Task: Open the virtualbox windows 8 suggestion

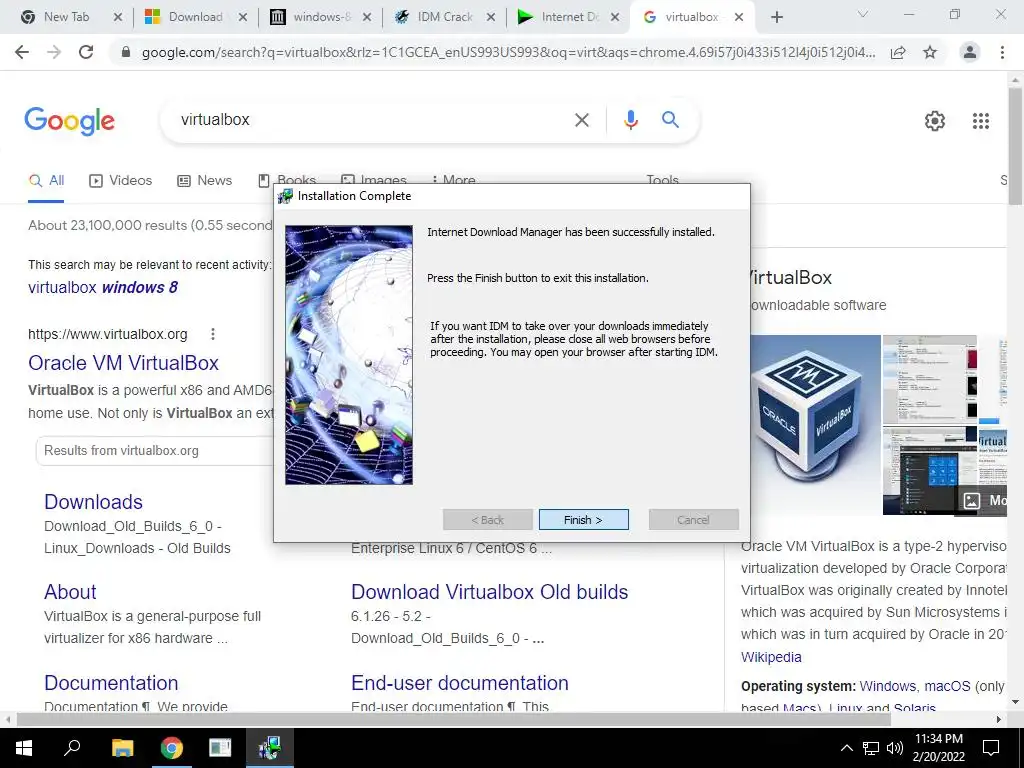Action: [103, 287]
